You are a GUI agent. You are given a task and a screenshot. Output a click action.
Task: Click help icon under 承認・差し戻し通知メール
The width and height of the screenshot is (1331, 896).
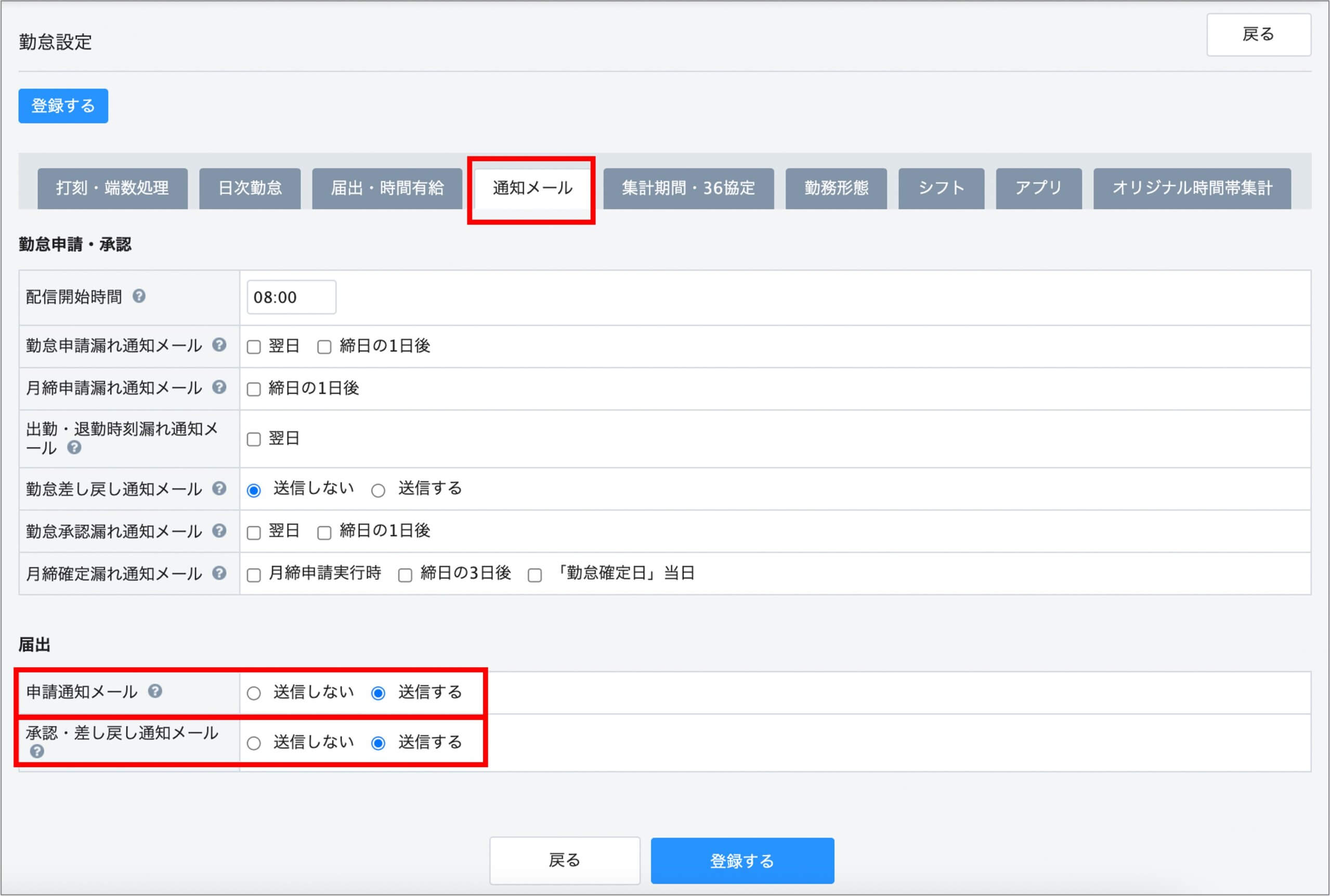37,752
